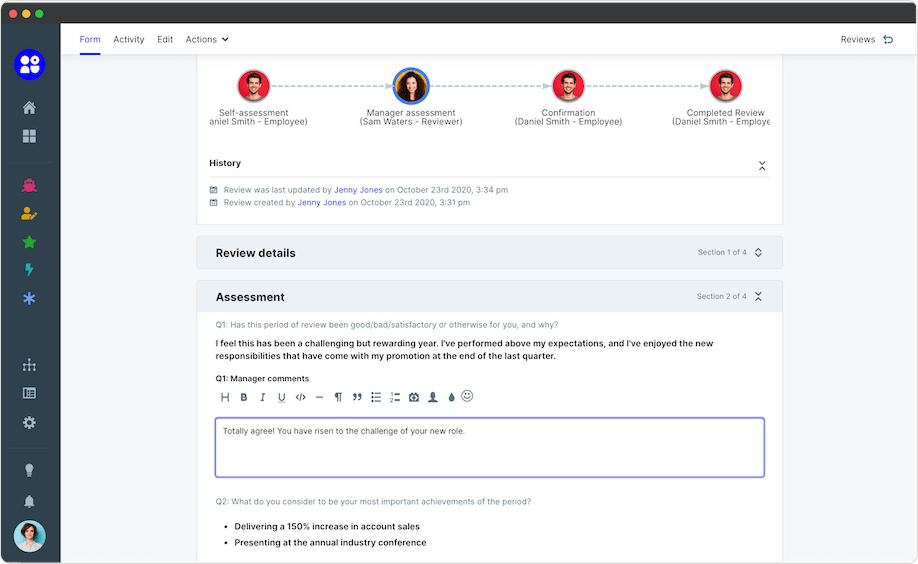Screen dimensions: 918x564
Task: Select the Confirmation stage avatar
Action: coord(568,86)
